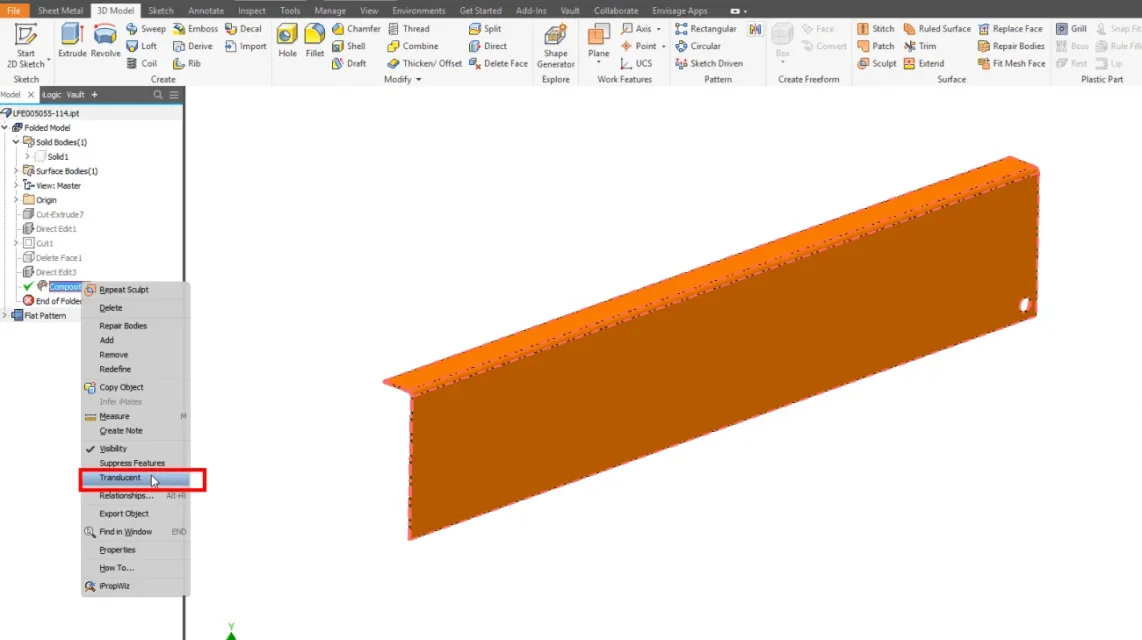Image resolution: width=1142 pixels, height=640 pixels.
Task: Pick the Draft tool
Action: coord(350,63)
